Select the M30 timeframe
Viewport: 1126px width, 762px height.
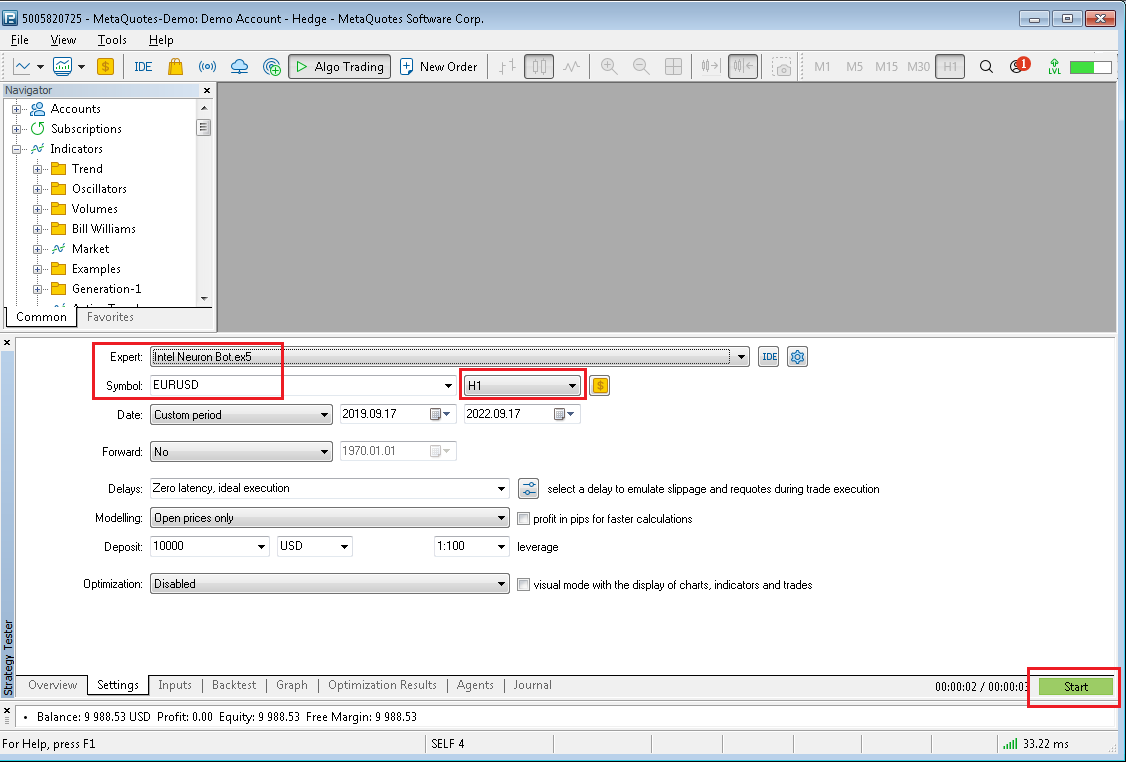(x=918, y=67)
